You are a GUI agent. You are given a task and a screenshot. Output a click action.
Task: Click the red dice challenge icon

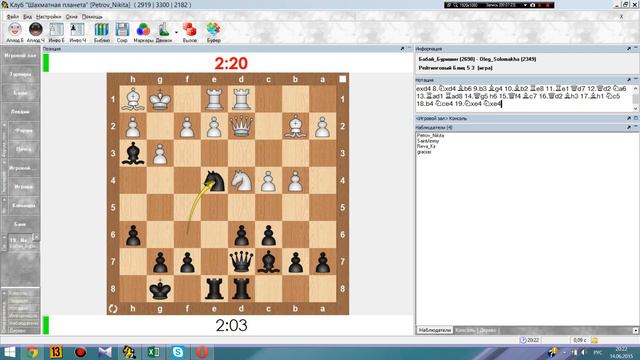tap(189, 30)
